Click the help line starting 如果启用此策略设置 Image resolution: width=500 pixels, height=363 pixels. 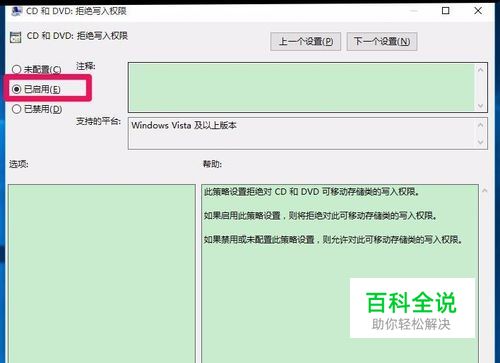[320, 216]
